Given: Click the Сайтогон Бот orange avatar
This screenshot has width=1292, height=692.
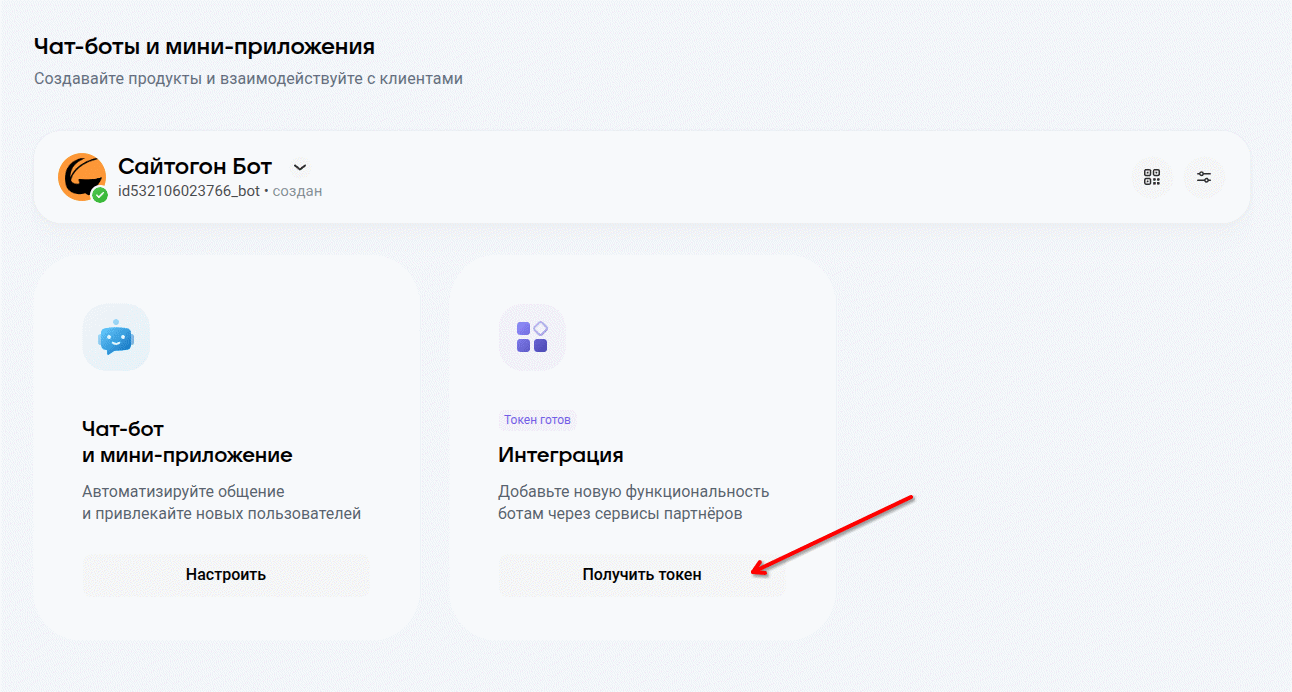Looking at the screenshot, I should click(x=81, y=176).
